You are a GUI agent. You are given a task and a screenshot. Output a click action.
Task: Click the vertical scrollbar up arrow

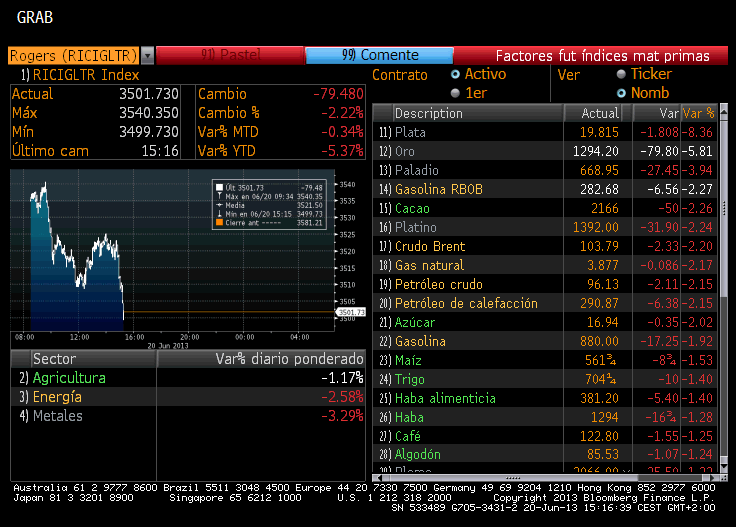[723, 112]
